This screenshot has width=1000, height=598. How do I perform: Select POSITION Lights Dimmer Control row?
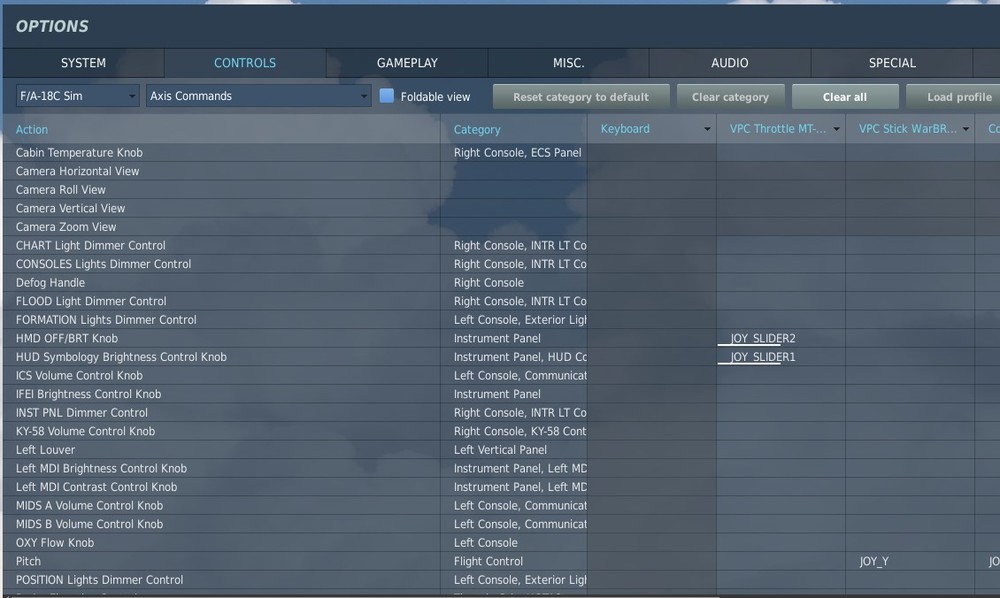(221, 580)
